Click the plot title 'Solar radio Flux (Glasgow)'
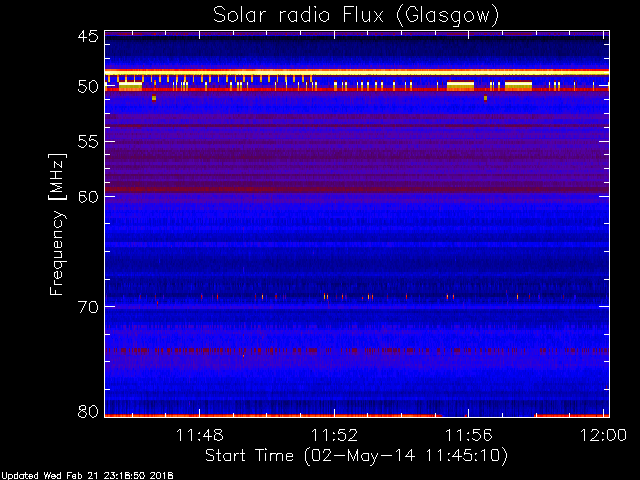 (x=356, y=16)
